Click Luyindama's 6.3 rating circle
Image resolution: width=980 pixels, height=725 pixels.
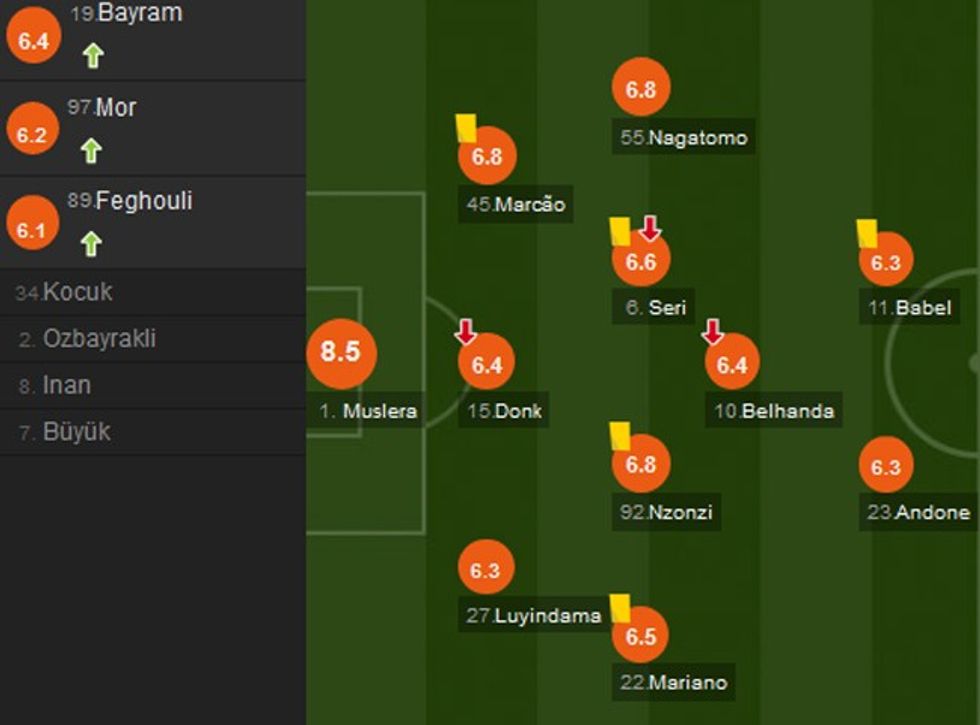click(x=485, y=570)
